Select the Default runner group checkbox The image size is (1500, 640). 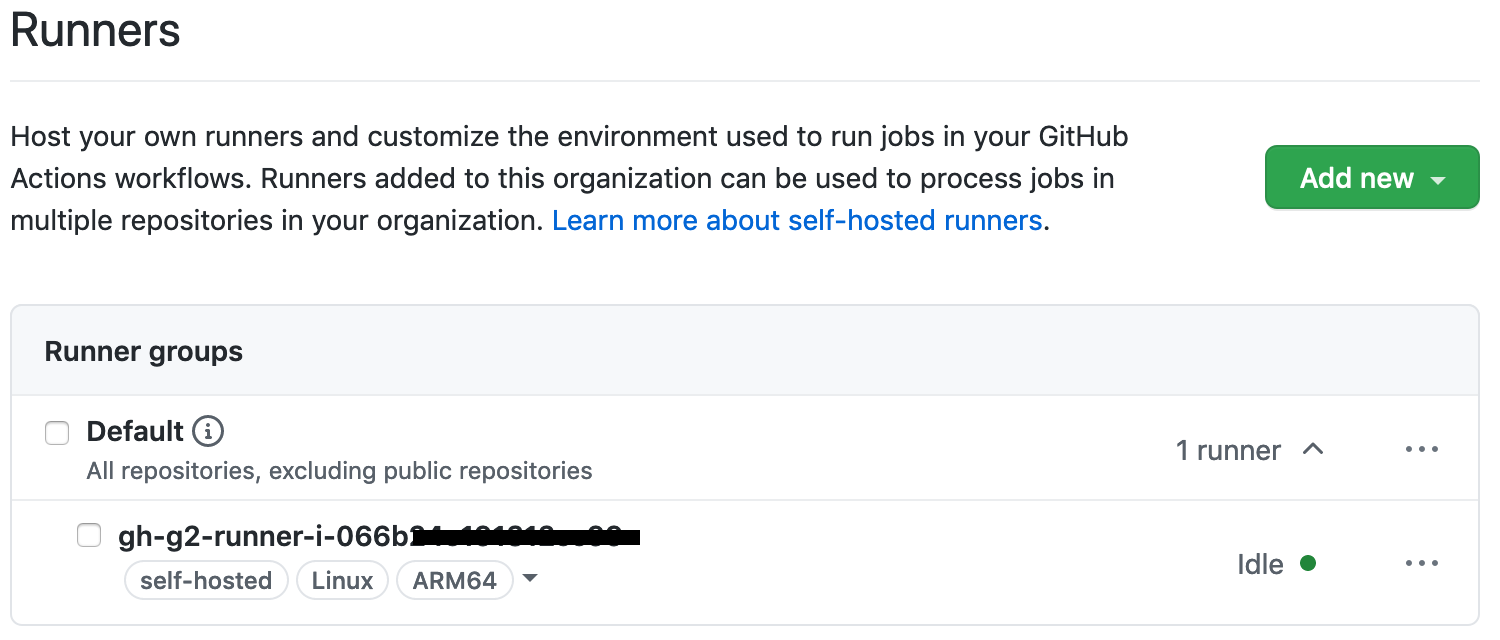[x=57, y=433]
